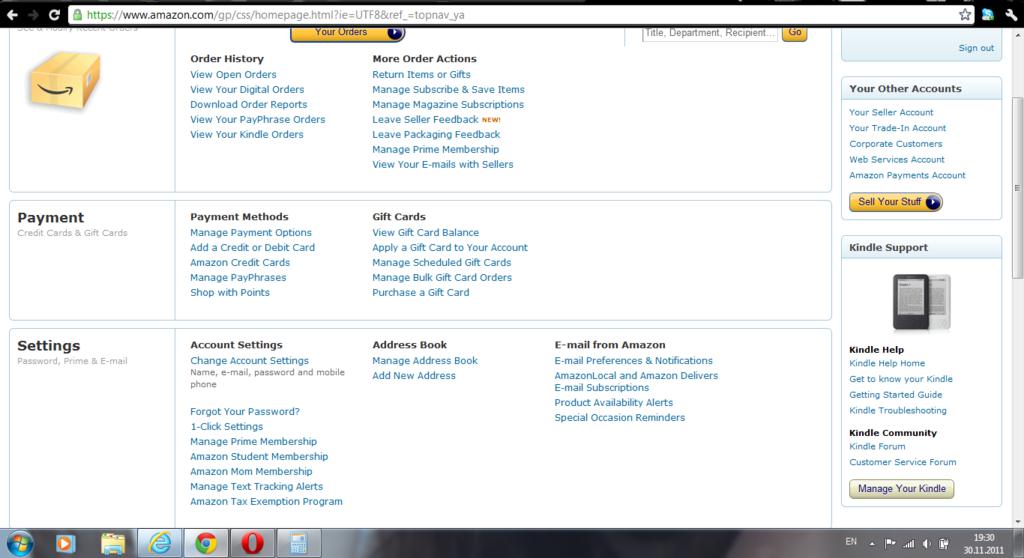Click the Go search button
Viewport: 1024px width, 558px height.
(x=795, y=33)
